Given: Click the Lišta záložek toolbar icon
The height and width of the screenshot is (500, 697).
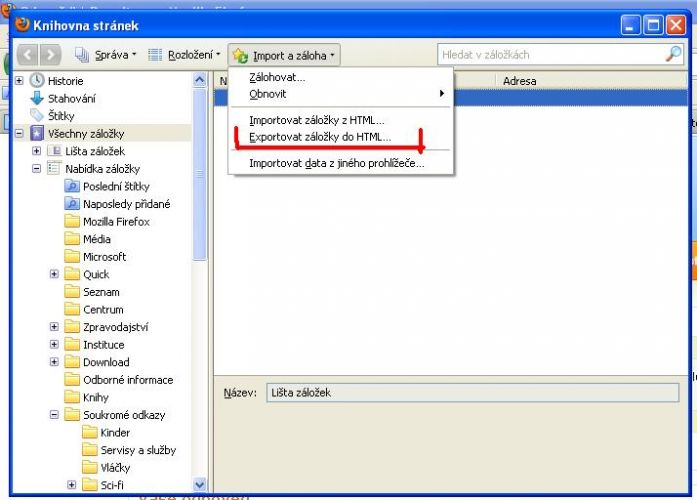Looking at the screenshot, I should point(55,151).
